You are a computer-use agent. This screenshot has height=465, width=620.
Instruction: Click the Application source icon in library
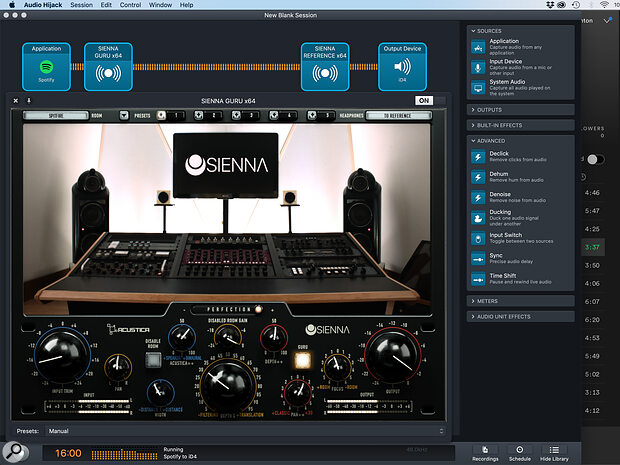pos(478,47)
